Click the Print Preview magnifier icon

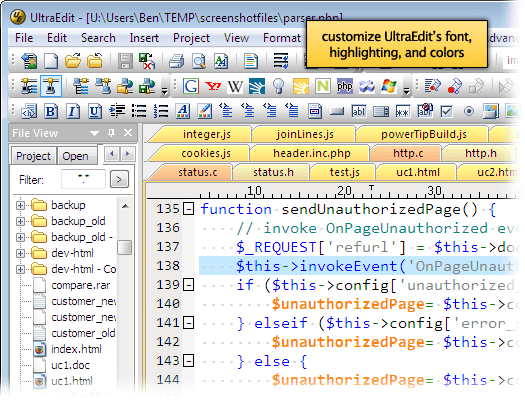[x=199, y=61]
